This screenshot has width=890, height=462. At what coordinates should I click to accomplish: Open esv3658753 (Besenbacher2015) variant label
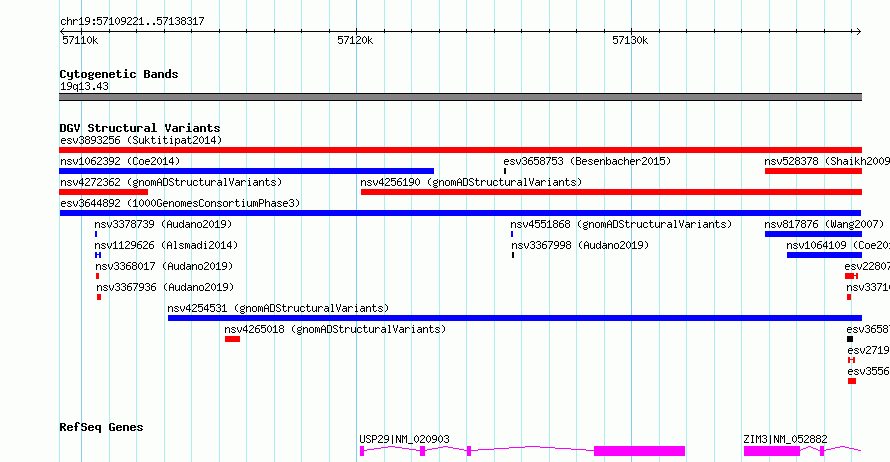click(587, 161)
